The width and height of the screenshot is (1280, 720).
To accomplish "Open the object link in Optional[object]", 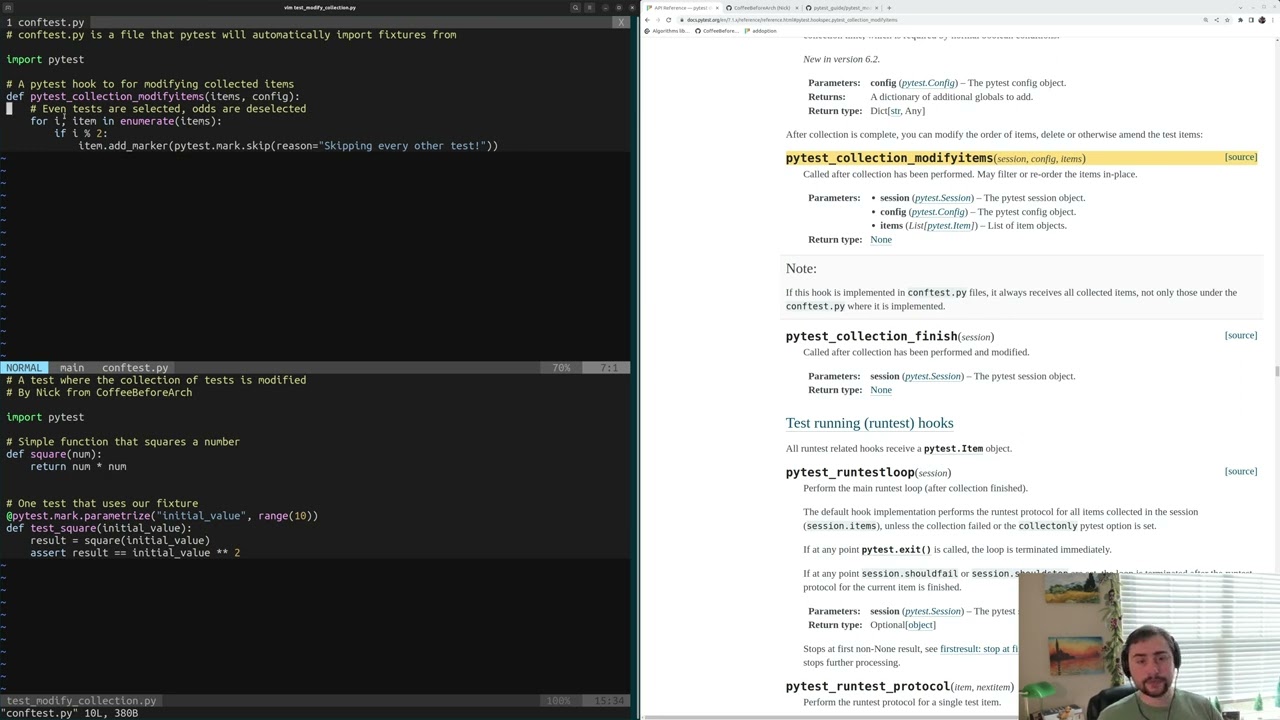I will tap(920, 625).
